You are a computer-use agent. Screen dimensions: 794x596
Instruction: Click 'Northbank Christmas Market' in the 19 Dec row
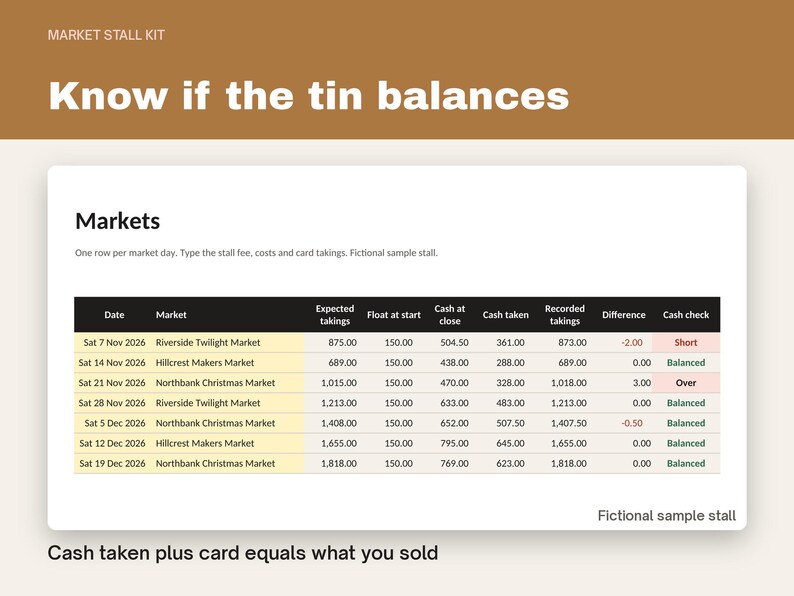(x=215, y=464)
